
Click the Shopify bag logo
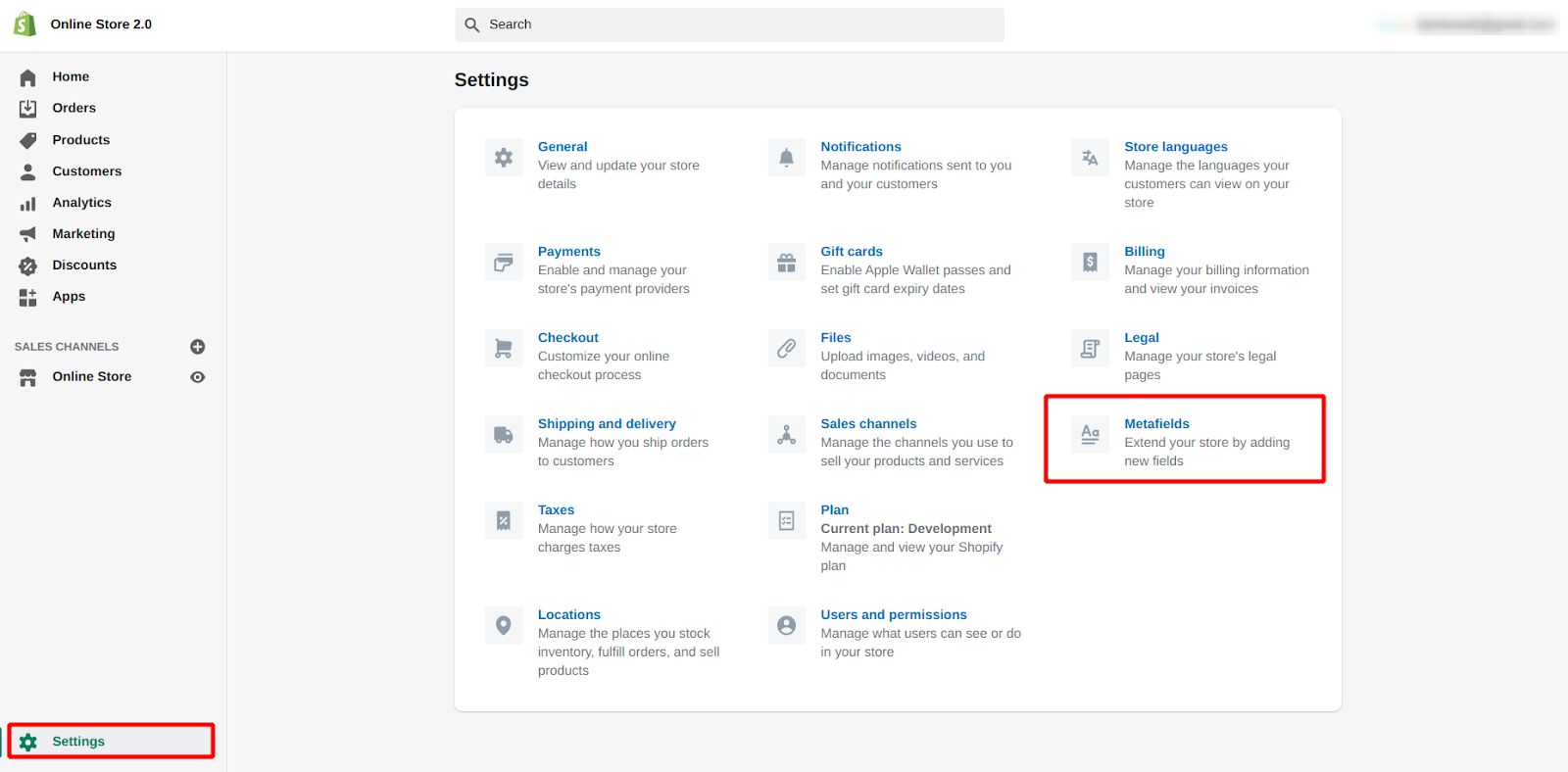coord(25,24)
